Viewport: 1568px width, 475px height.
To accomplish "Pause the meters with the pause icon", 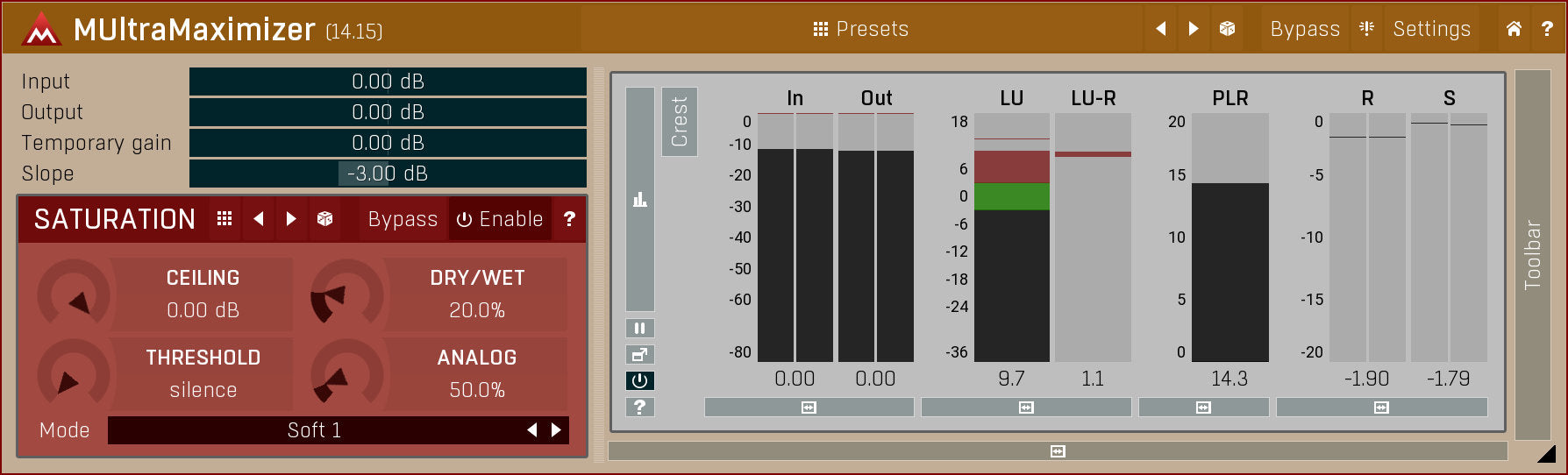I will click(x=639, y=329).
